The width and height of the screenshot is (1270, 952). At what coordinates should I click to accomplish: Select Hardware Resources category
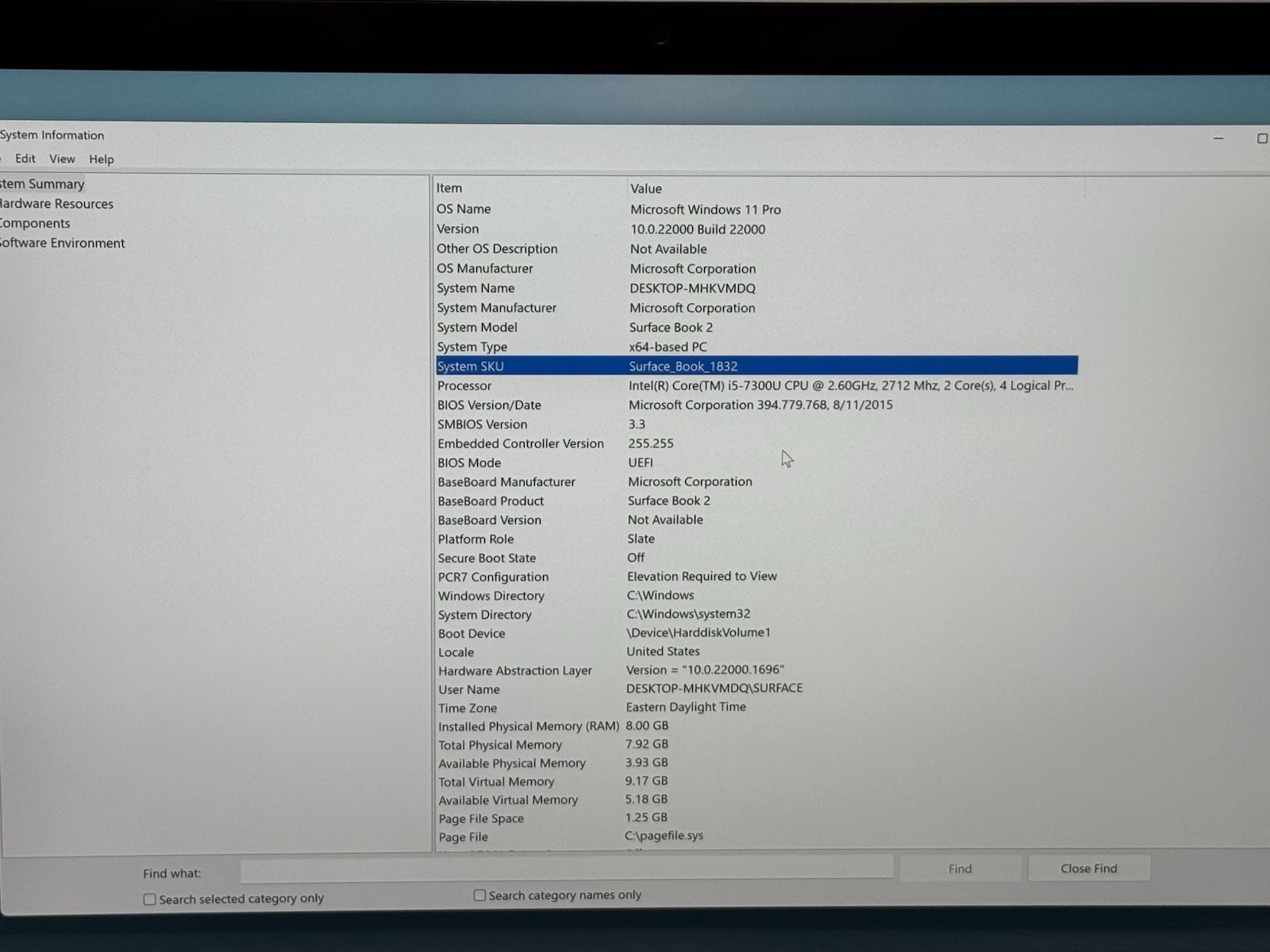[x=56, y=204]
